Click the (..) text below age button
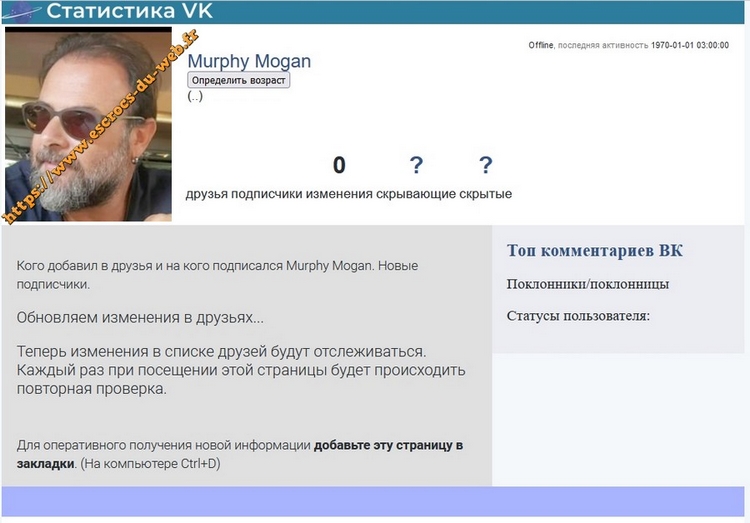 coord(195,96)
